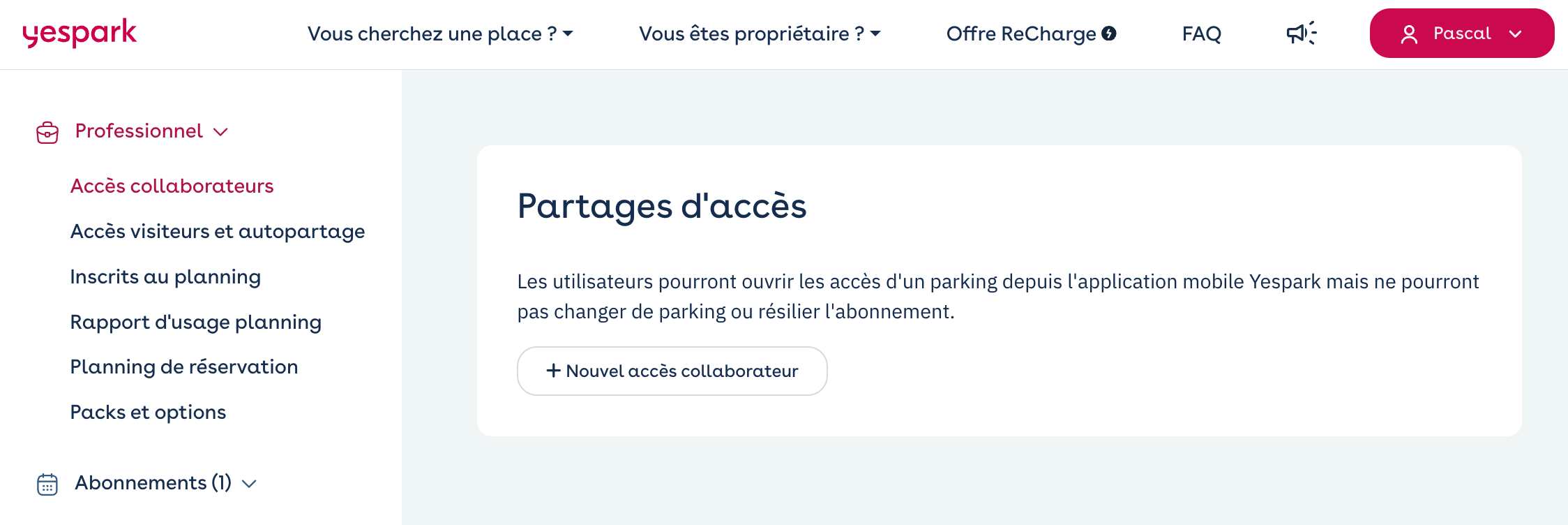Click the user avatar icon in the Pascal button

point(1409,34)
